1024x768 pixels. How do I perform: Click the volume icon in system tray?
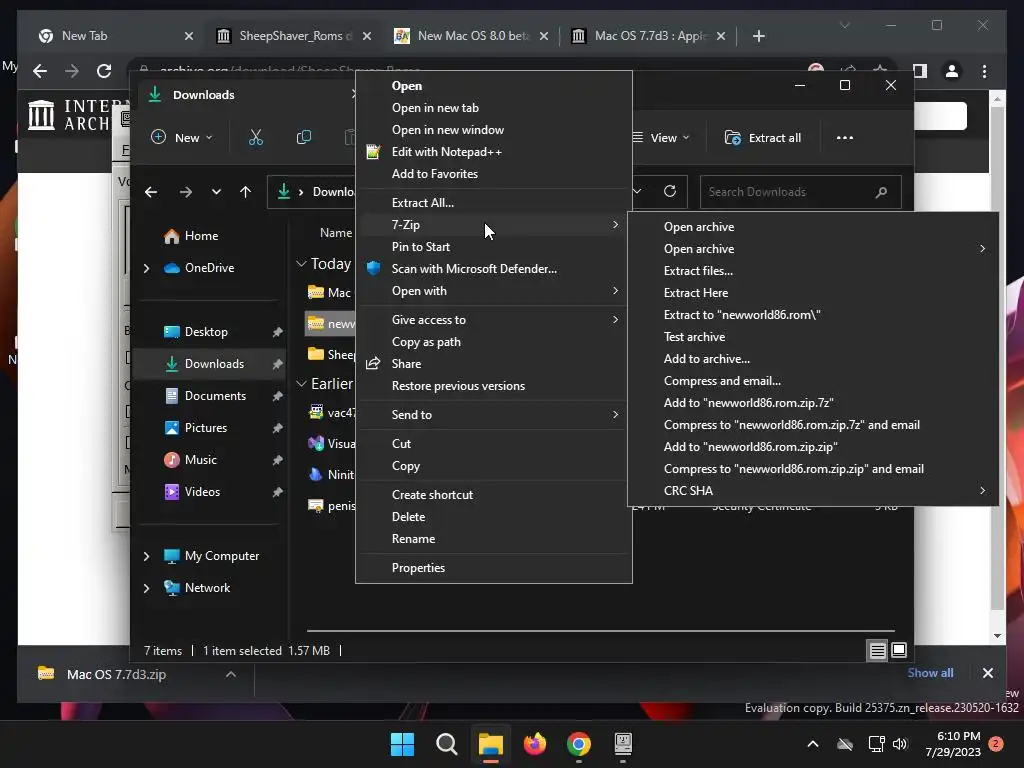pos(900,744)
